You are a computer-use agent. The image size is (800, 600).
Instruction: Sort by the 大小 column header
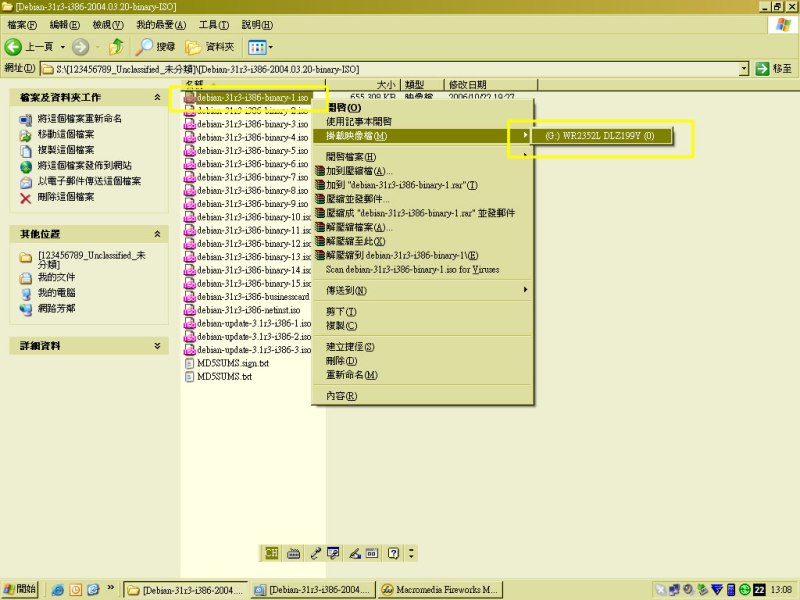point(364,84)
